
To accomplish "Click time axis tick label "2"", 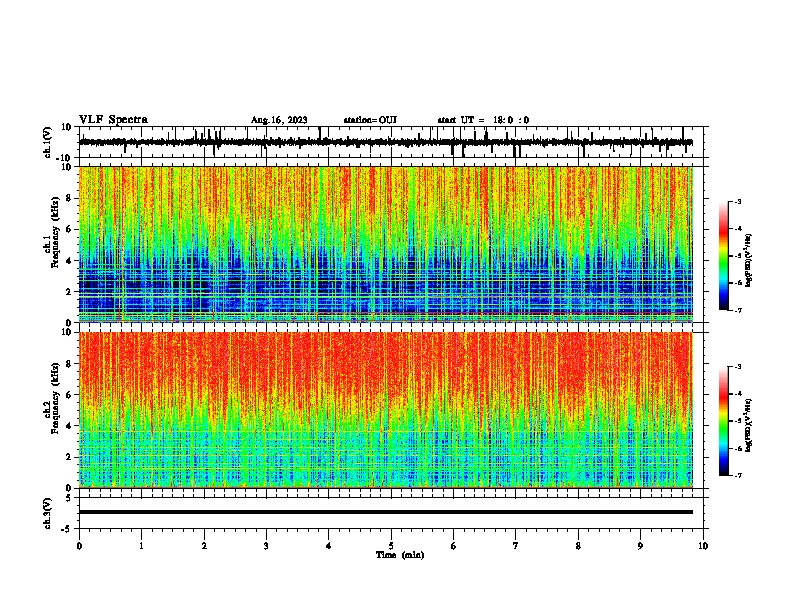I will pos(204,546).
